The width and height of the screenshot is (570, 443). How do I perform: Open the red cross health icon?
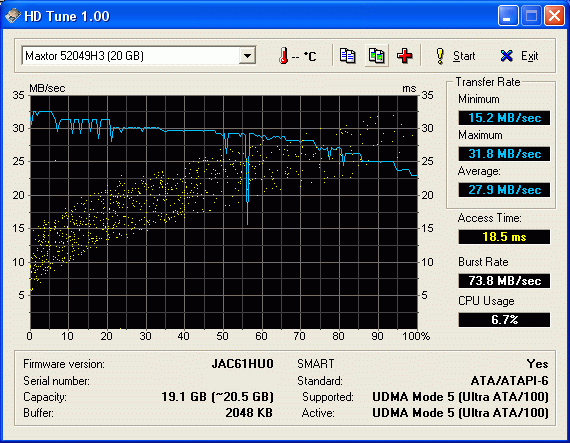pos(405,56)
